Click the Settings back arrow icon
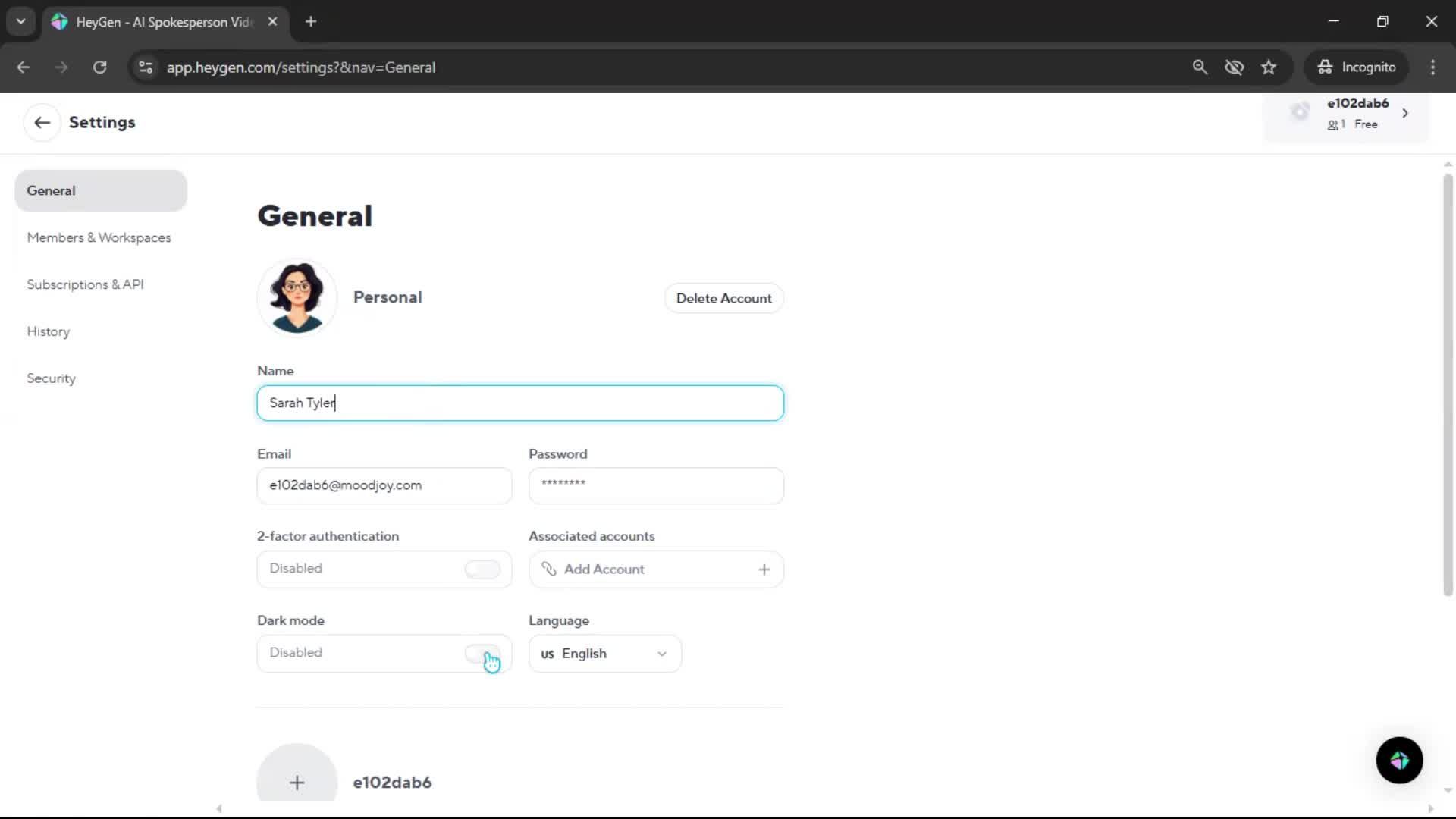The width and height of the screenshot is (1456, 819). [42, 122]
